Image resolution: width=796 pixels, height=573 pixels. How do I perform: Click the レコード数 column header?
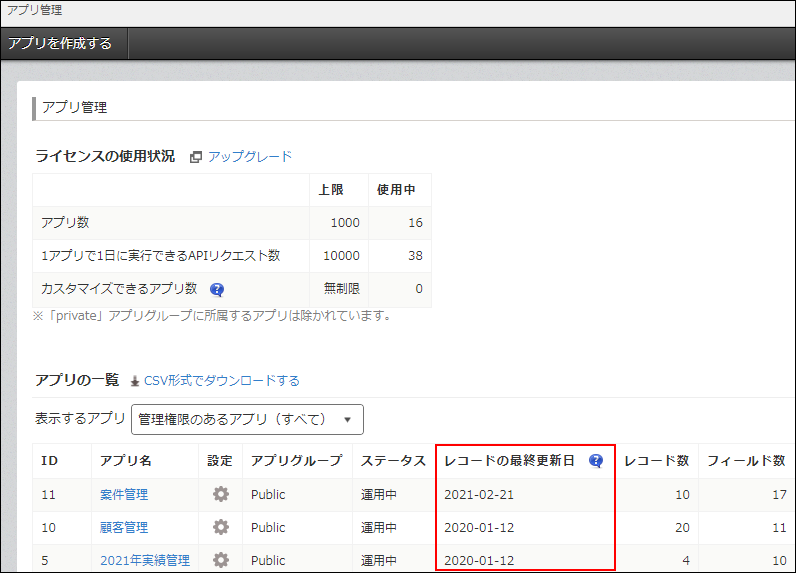tap(656, 461)
